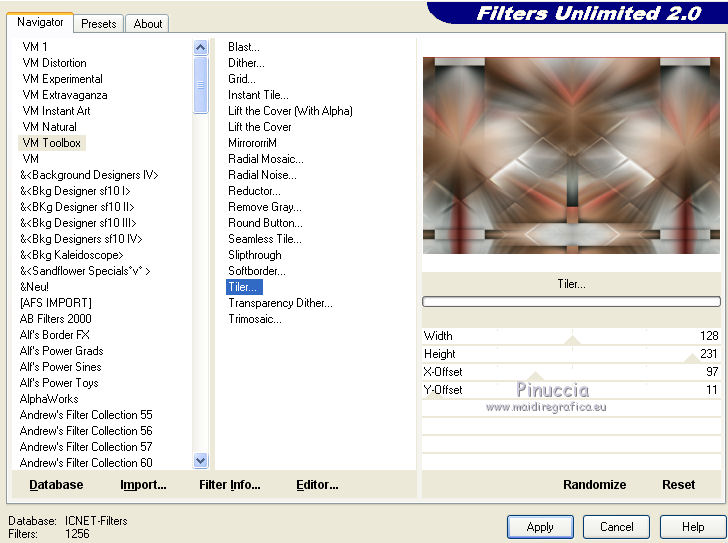Screen dimensions: 728x543
Task: Select &<BKg Designer sf10 II> category
Action: 77,207
